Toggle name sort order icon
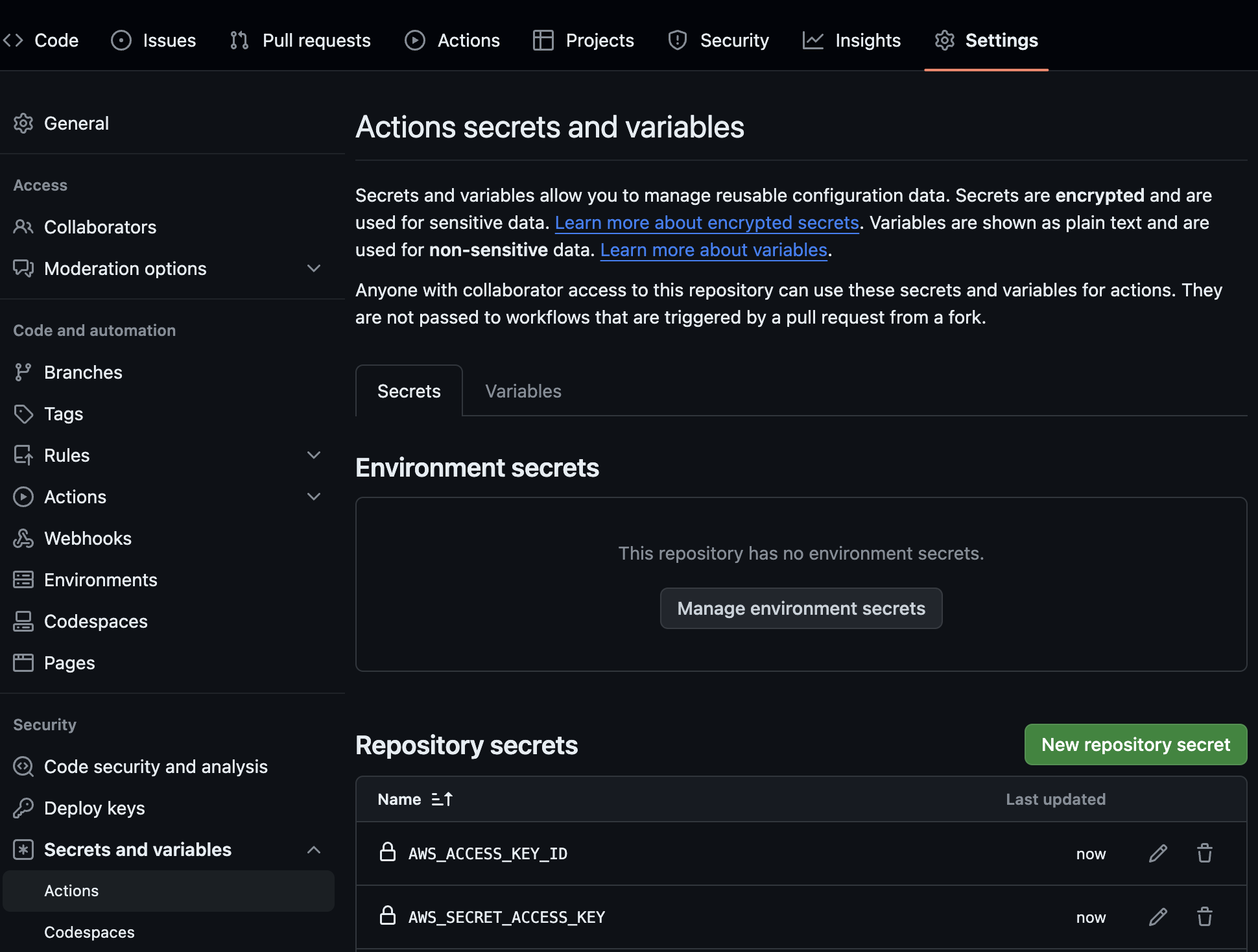1258x952 pixels. pyautogui.click(x=442, y=800)
